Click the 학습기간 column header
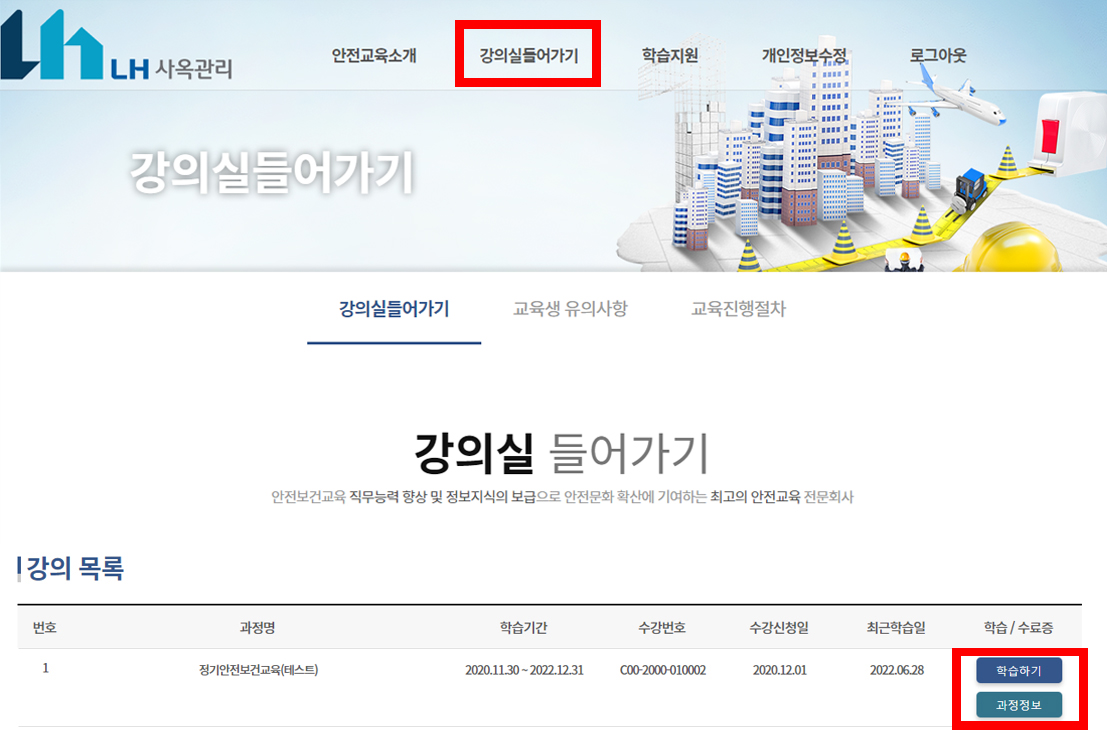The width and height of the screenshot is (1107, 745). click(524, 628)
